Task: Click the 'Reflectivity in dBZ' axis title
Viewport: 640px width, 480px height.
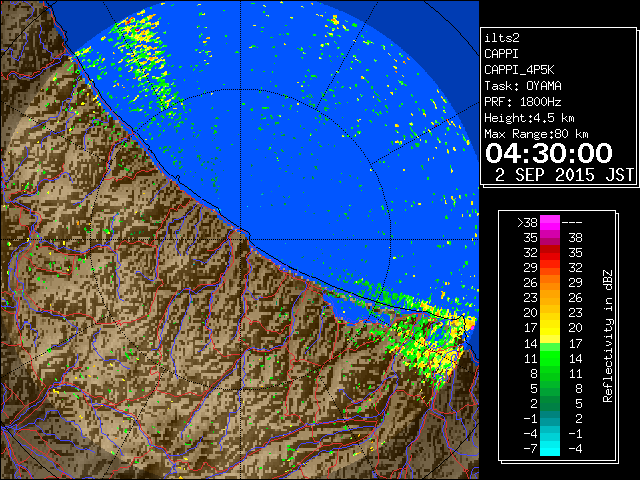Action: (x=608, y=336)
